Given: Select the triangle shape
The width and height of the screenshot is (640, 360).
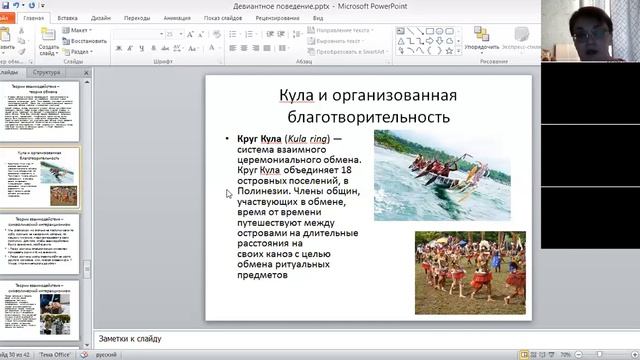Looking at the screenshot, I should tap(400, 41).
